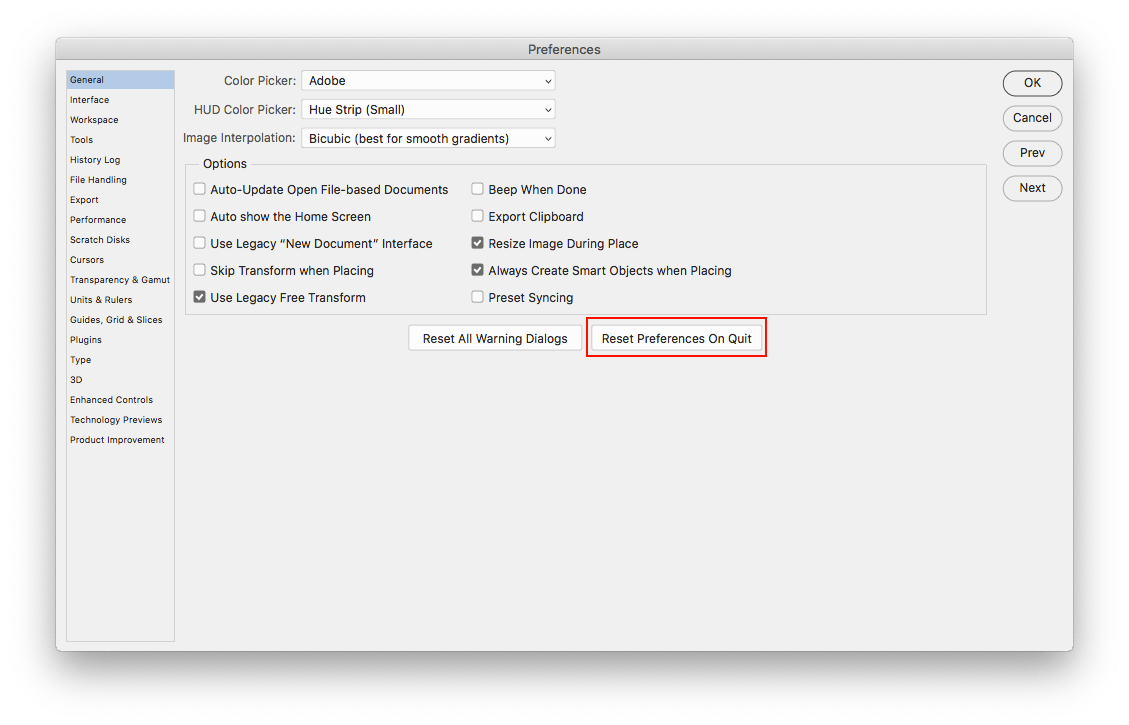Image resolution: width=1129 pixels, height=725 pixels.
Task: Toggle Use Legacy Free Transform off
Action: tap(199, 297)
